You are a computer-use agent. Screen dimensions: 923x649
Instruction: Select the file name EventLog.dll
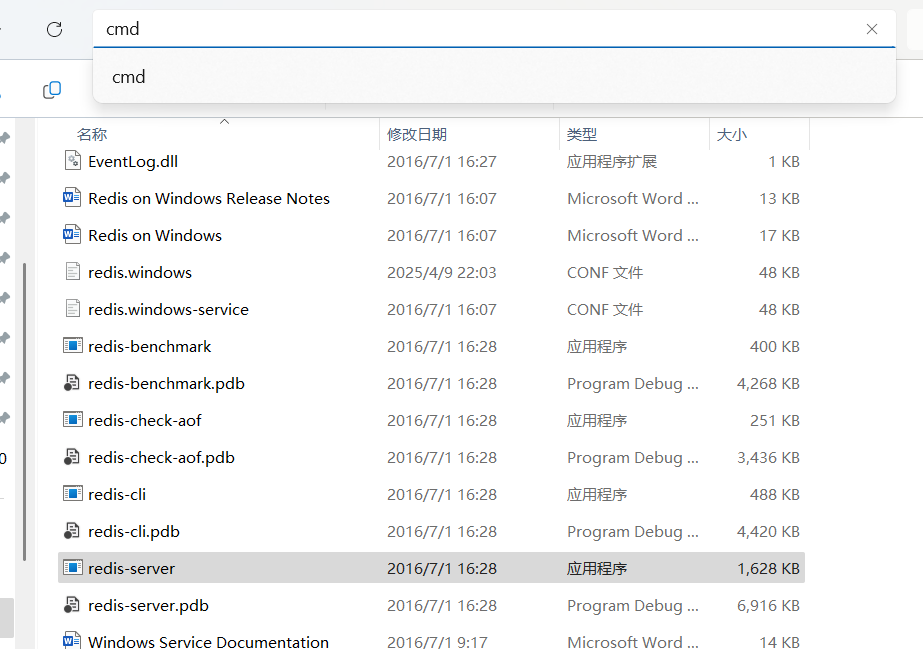click(133, 161)
